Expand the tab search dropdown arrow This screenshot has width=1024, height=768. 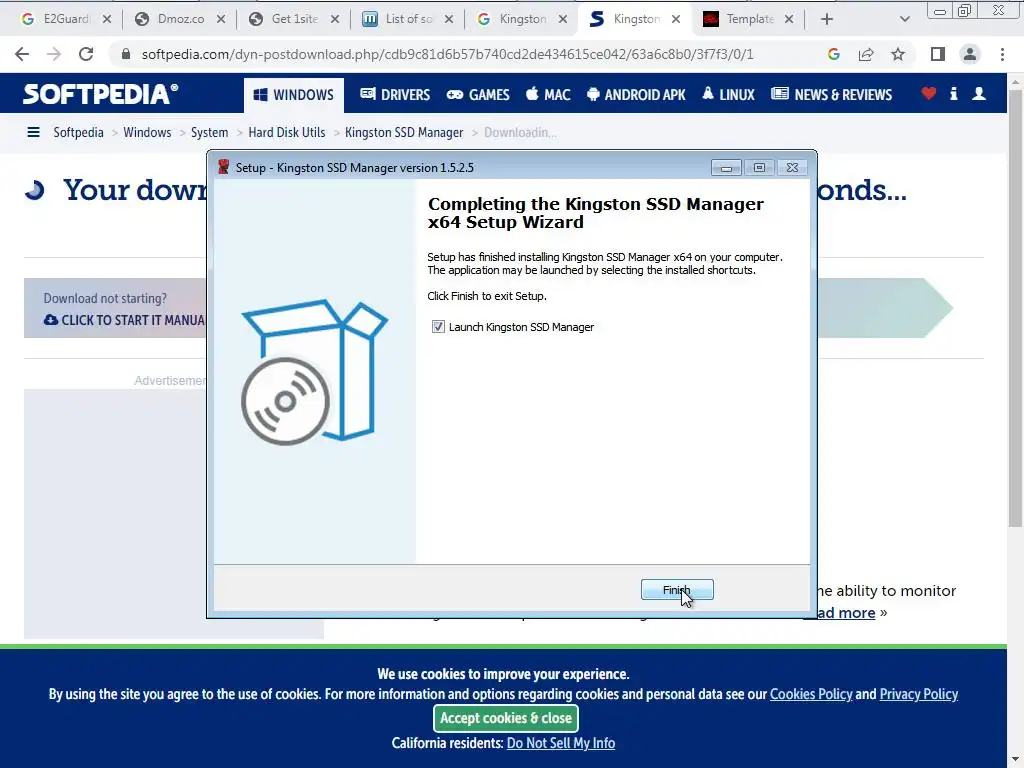pos(904,19)
